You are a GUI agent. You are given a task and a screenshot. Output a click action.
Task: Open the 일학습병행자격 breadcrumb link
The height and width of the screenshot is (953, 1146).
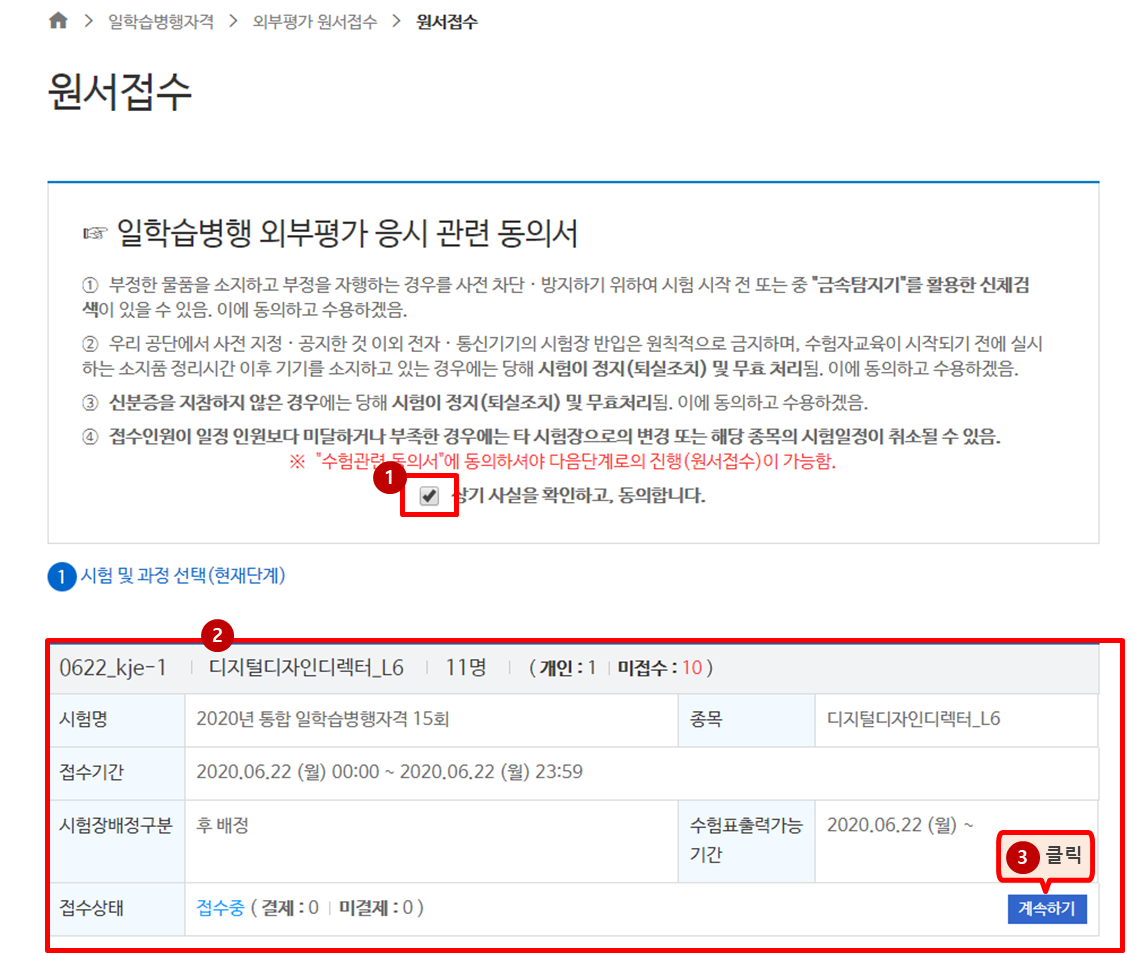point(161,22)
